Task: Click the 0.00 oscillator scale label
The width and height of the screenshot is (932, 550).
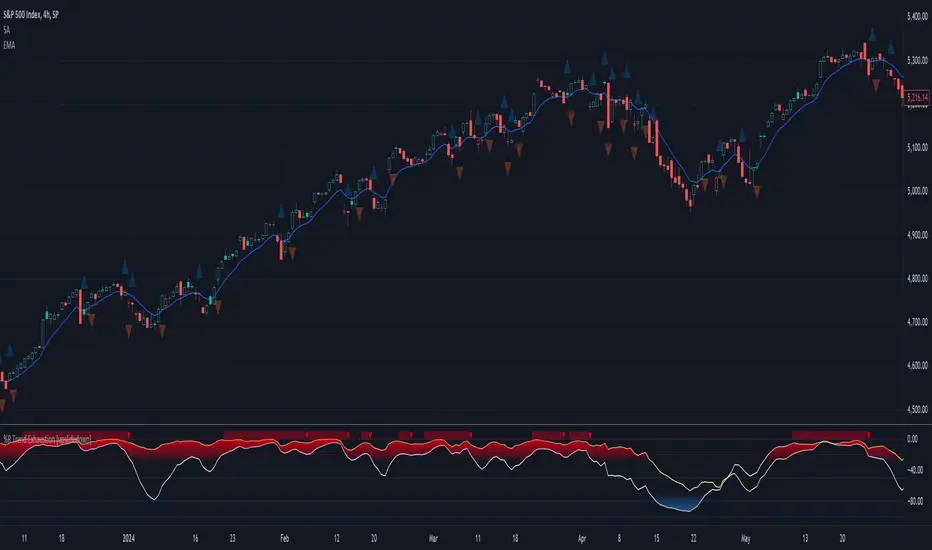Action: [912, 439]
